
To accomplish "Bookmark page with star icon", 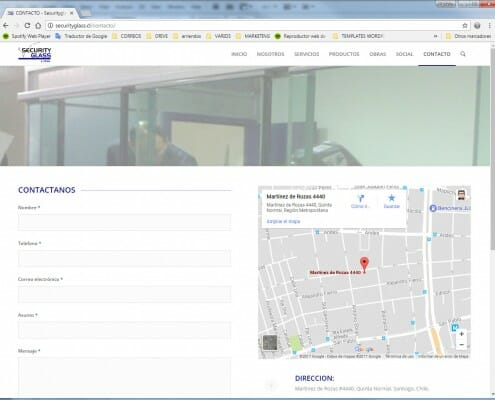I will (x=465, y=26).
